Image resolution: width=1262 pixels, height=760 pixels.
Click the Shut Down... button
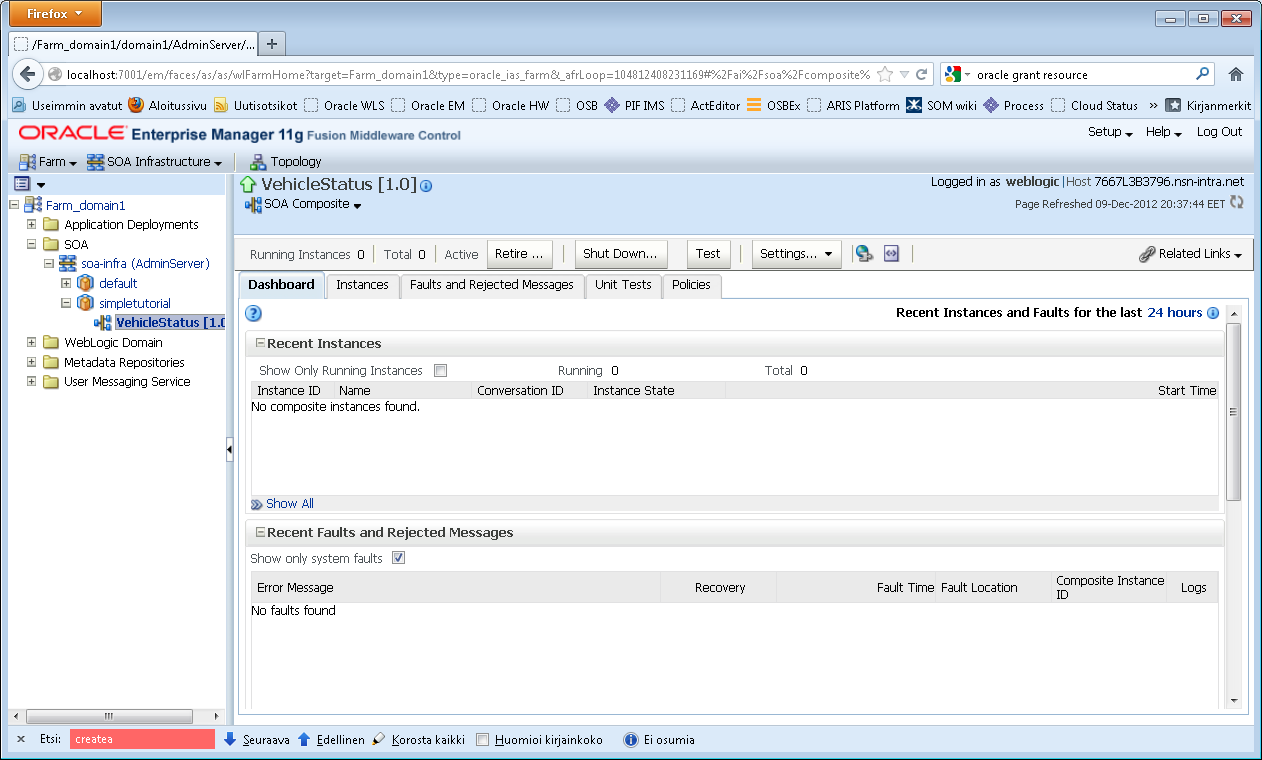[x=620, y=254]
